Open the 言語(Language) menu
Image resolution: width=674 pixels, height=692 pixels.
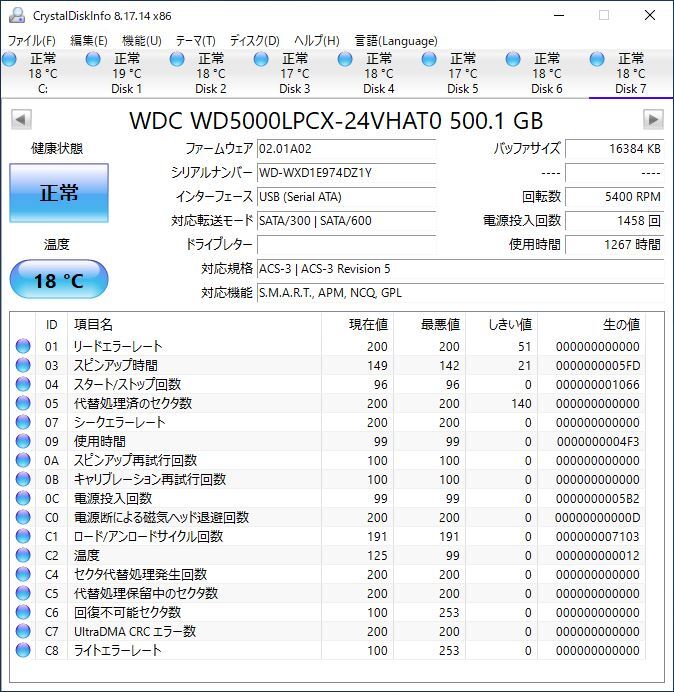coord(396,41)
